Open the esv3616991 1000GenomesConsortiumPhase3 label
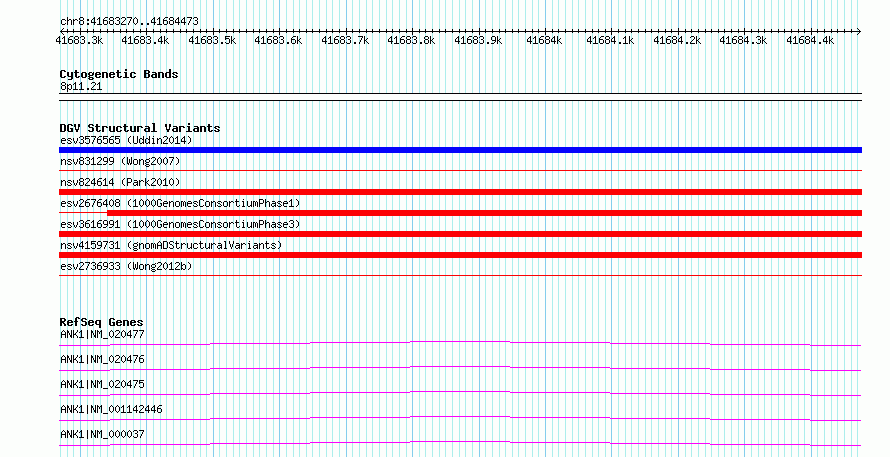 point(180,224)
